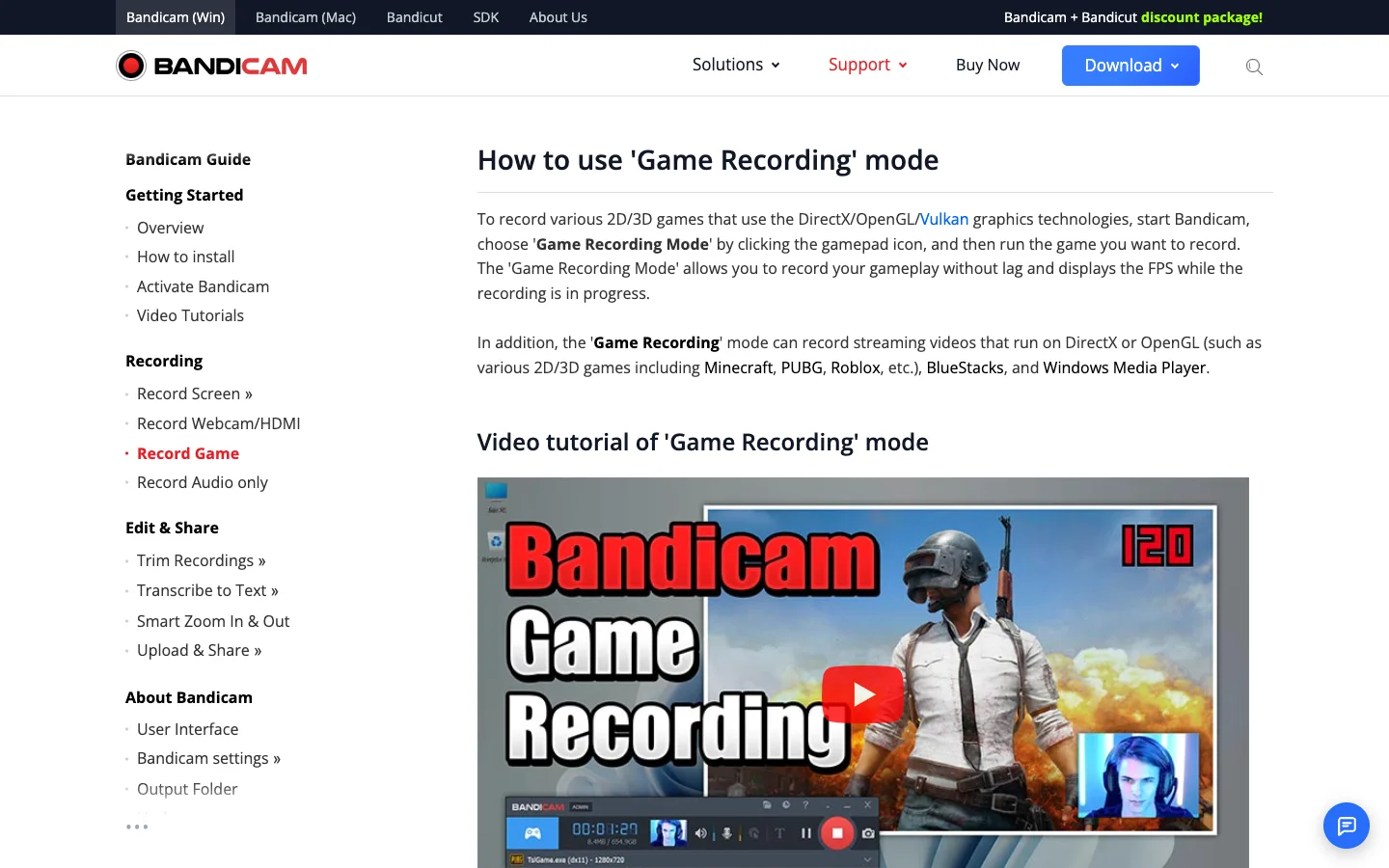Go to Buy Now page

tap(988, 65)
